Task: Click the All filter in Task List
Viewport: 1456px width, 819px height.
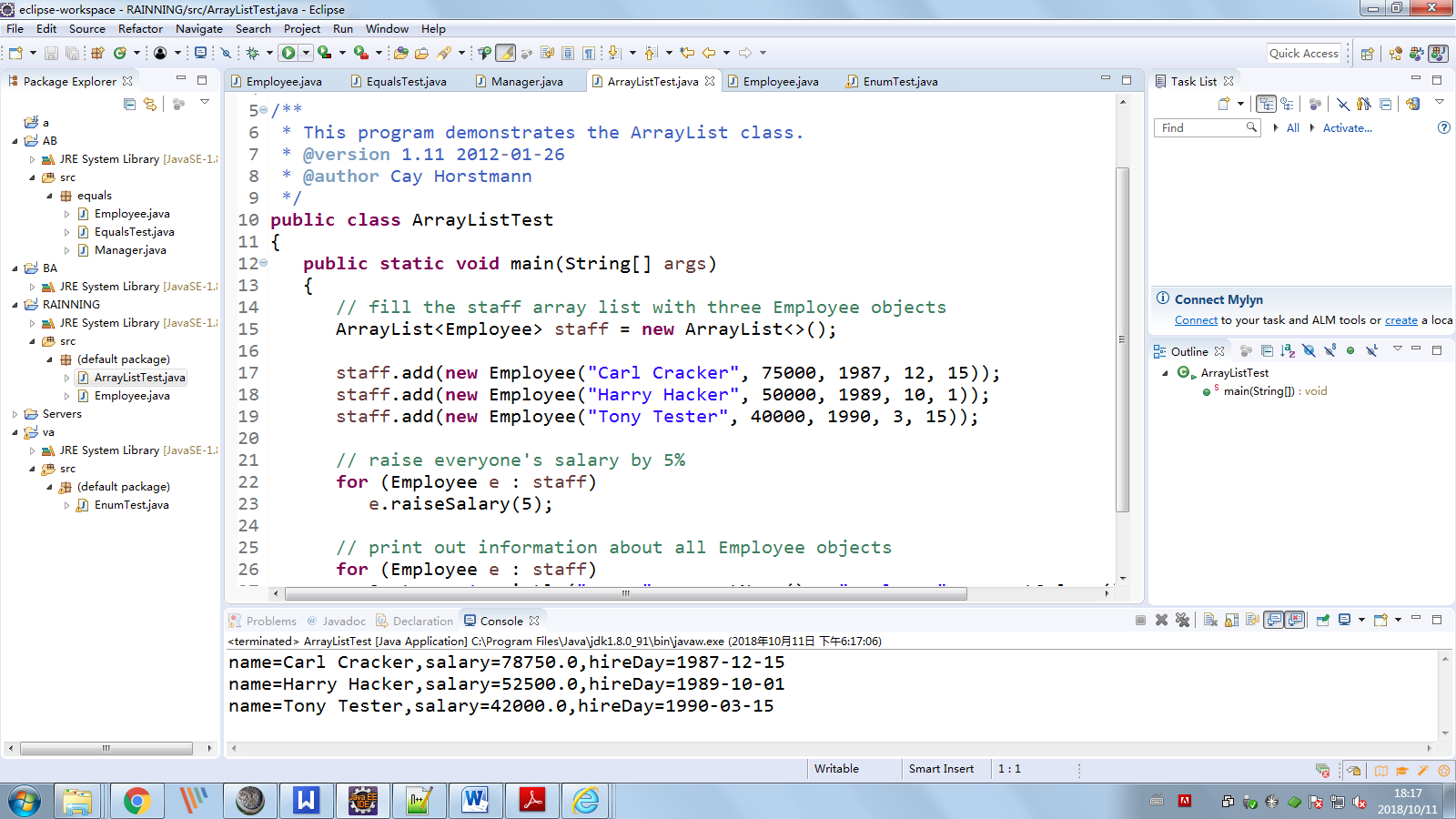Action: pyautogui.click(x=1292, y=128)
